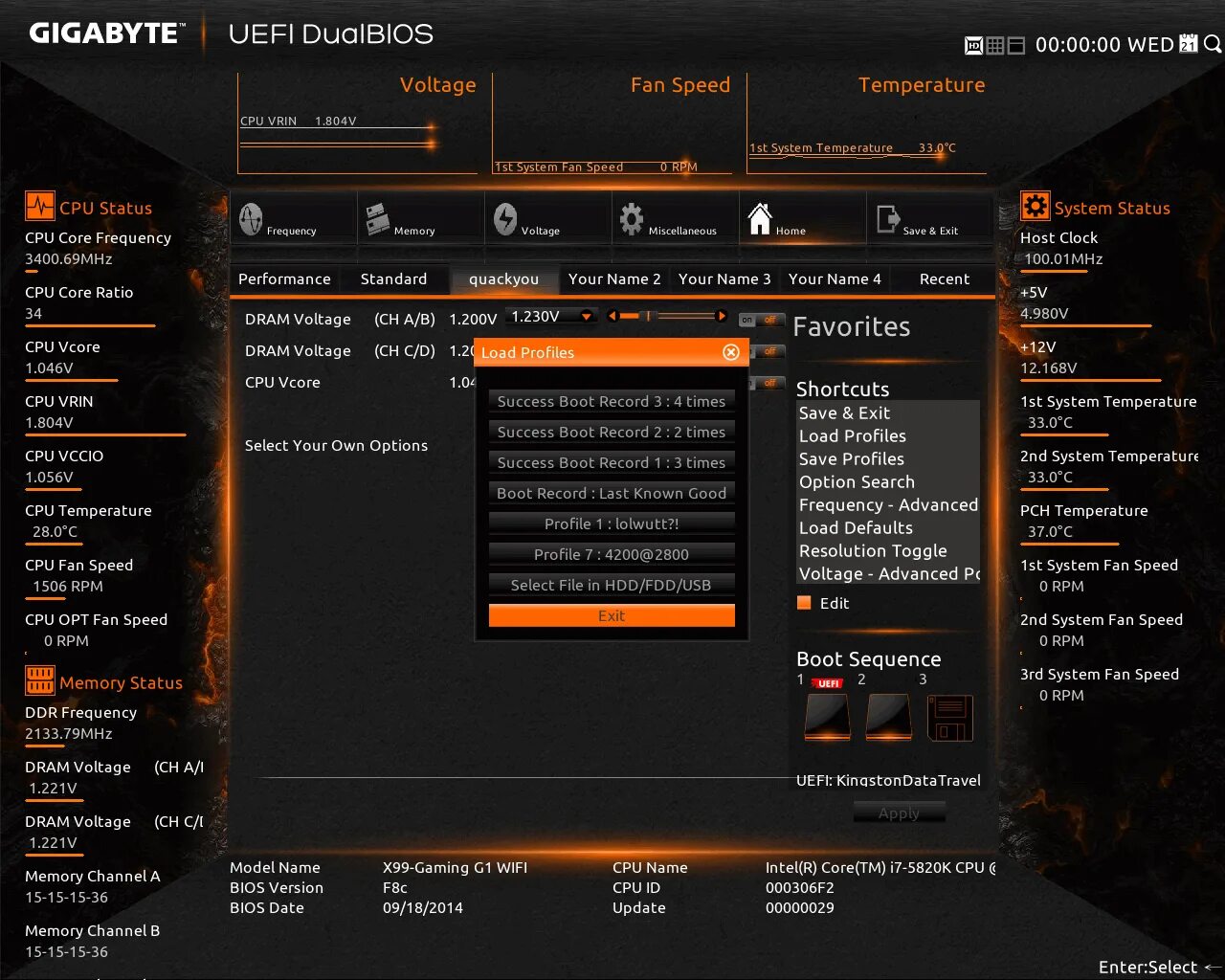Viewport: 1225px width, 980px height.
Task: Open the Frequency menu icon
Action: click(251, 219)
